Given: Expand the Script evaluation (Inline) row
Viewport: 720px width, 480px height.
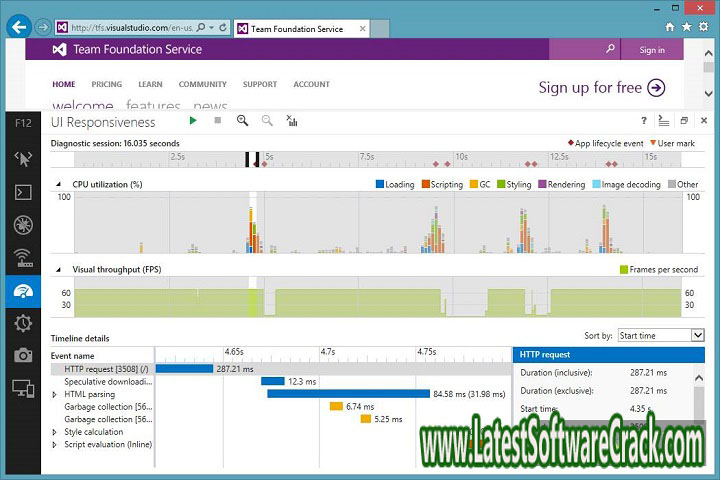Looking at the screenshot, I should (x=55, y=445).
